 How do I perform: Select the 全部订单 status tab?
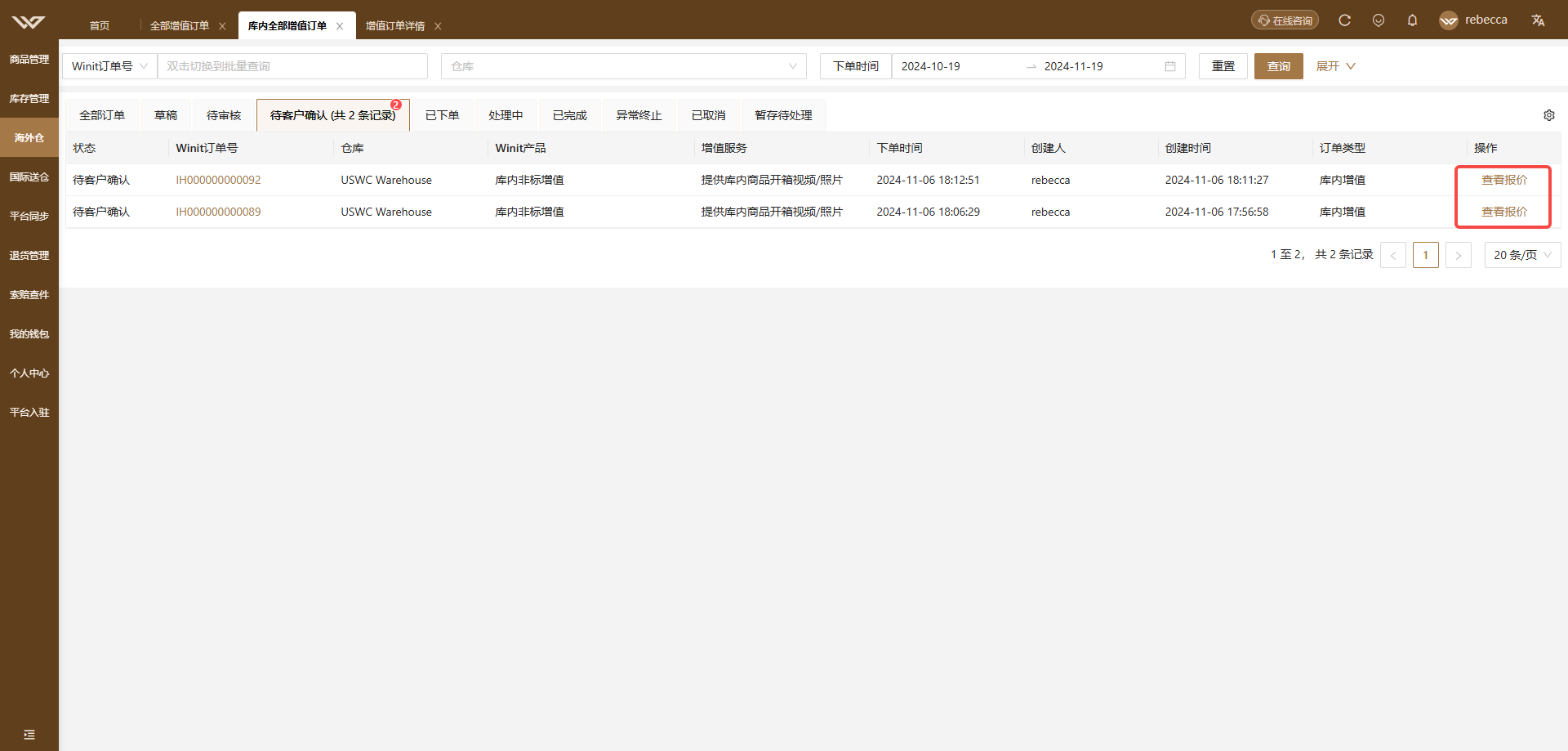point(102,115)
